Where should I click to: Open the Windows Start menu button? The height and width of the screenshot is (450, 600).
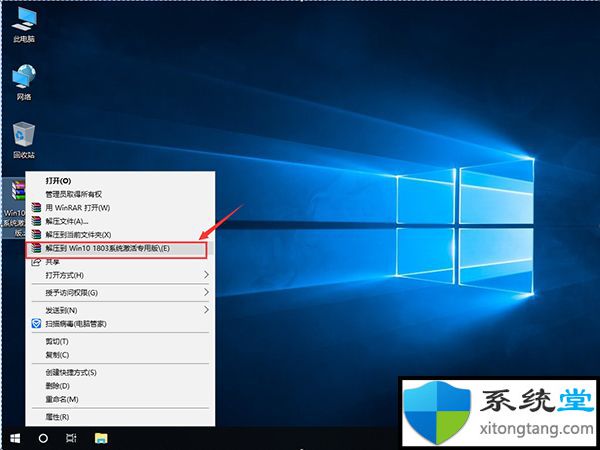click(x=15, y=438)
